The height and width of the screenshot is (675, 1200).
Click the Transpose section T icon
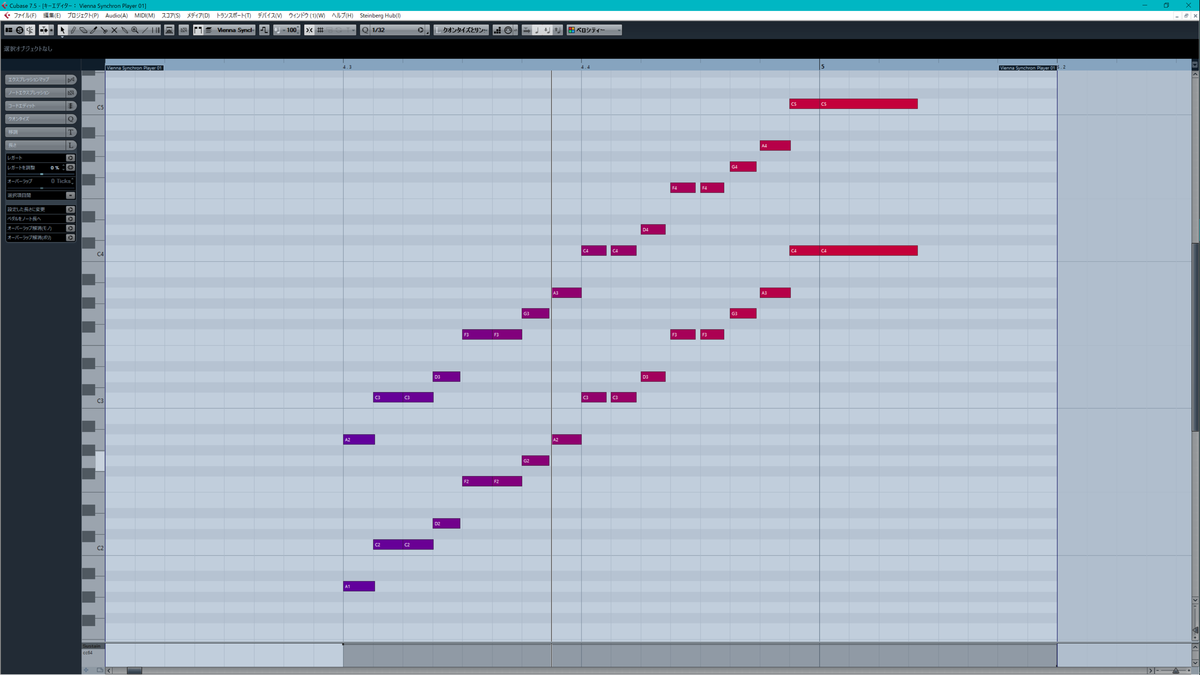[x=71, y=131]
